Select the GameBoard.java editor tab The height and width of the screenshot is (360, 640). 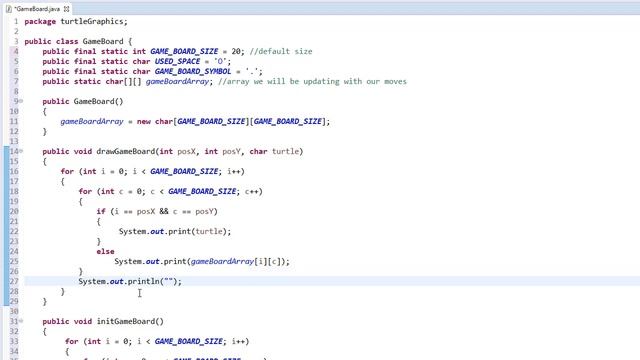tap(37, 9)
